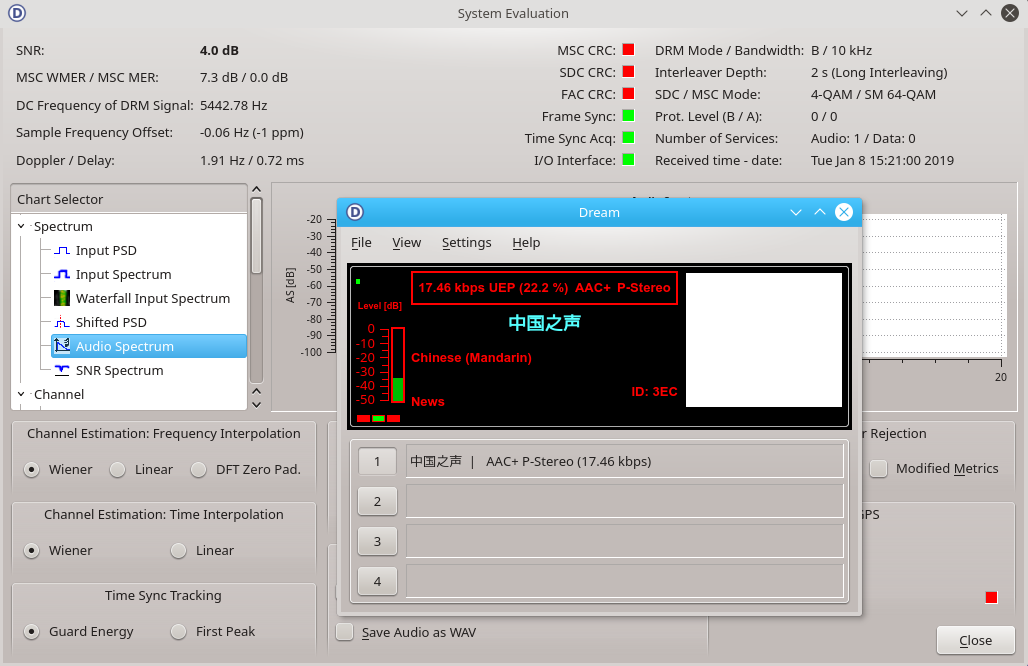
Task: Click the SNR value 4.0 dB
Action: 219,50
